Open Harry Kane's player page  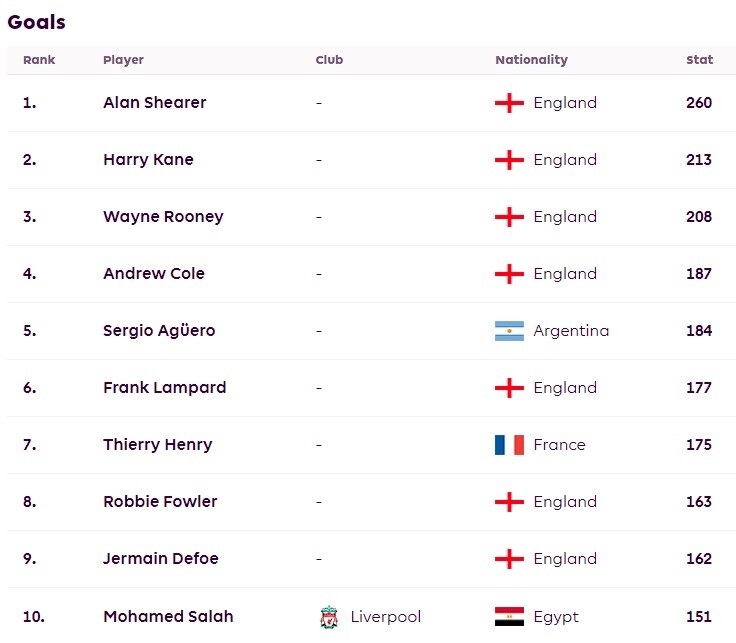148,160
